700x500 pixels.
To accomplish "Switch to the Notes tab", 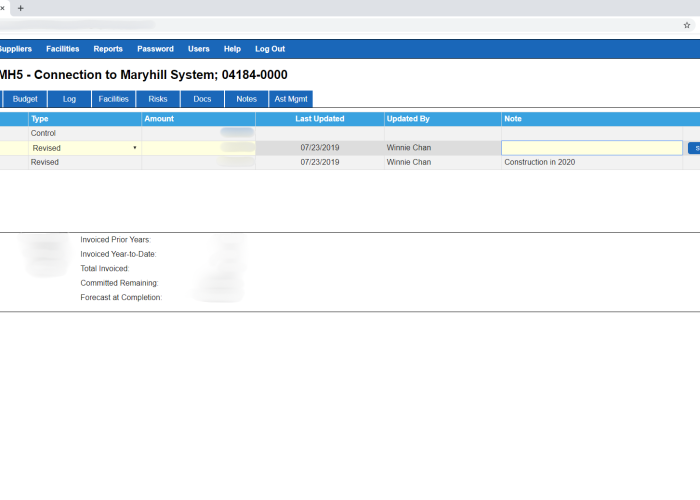I will tap(246, 99).
